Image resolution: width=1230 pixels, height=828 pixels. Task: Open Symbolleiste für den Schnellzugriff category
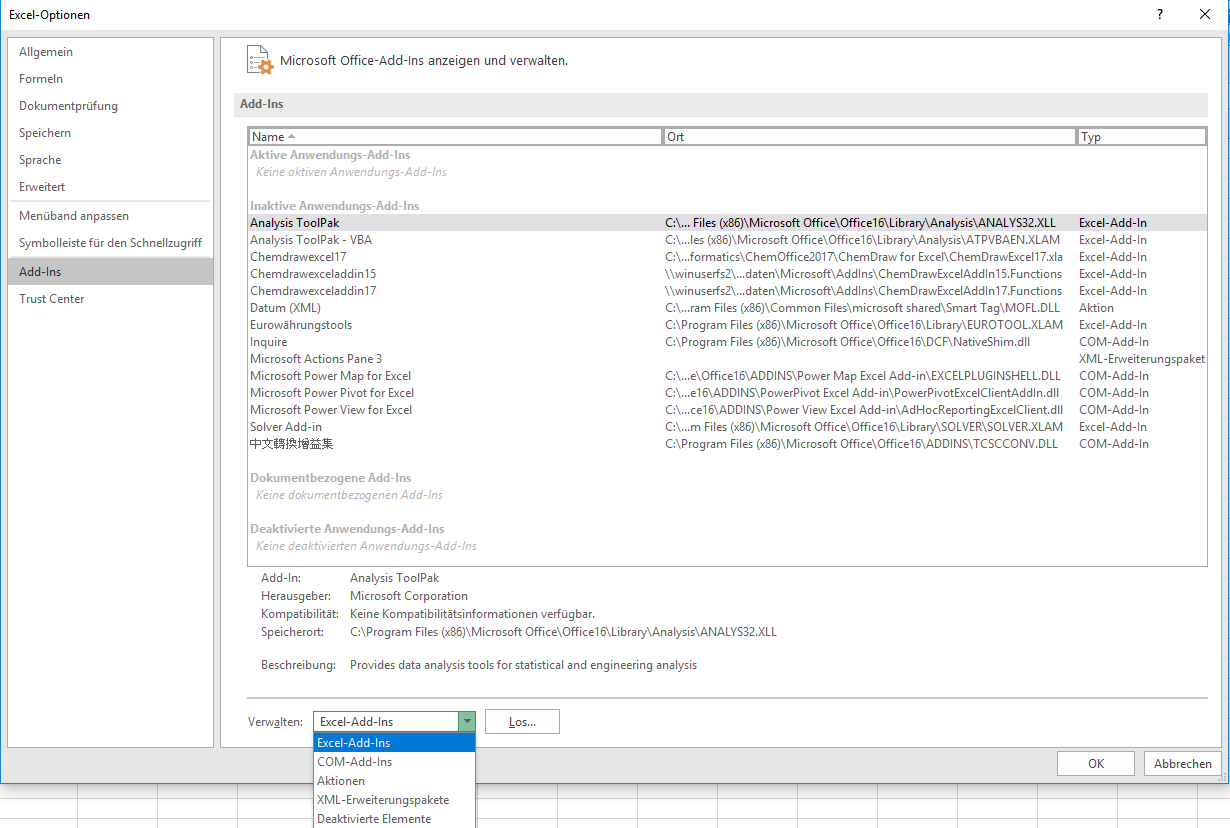point(110,243)
